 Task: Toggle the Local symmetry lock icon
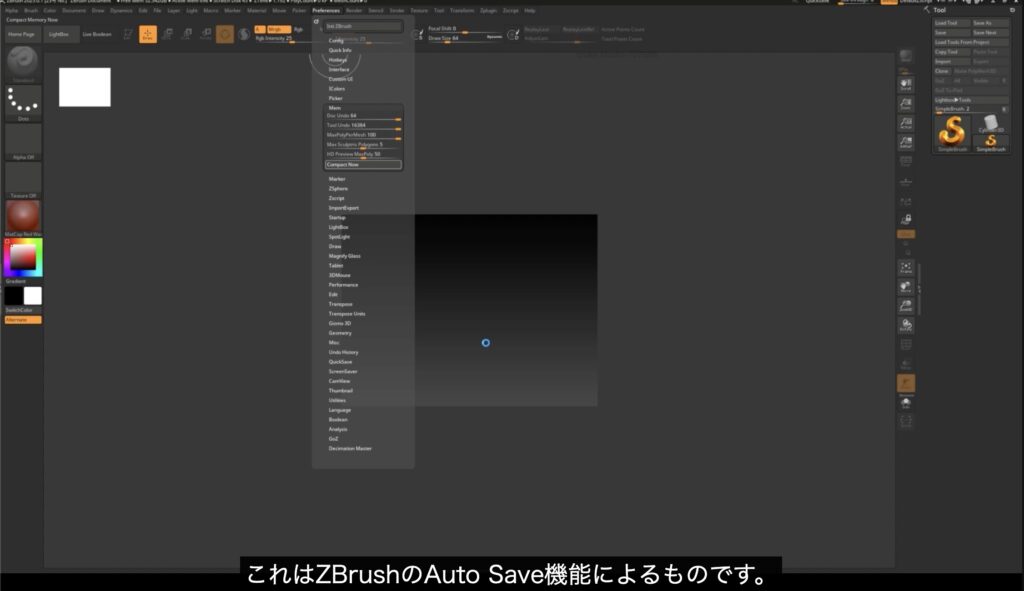click(x=906, y=219)
